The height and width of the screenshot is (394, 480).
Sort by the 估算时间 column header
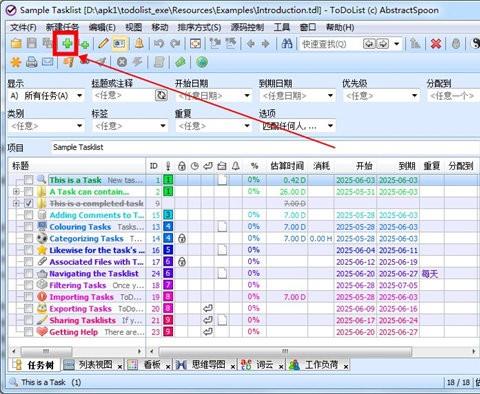pyautogui.click(x=287, y=166)
